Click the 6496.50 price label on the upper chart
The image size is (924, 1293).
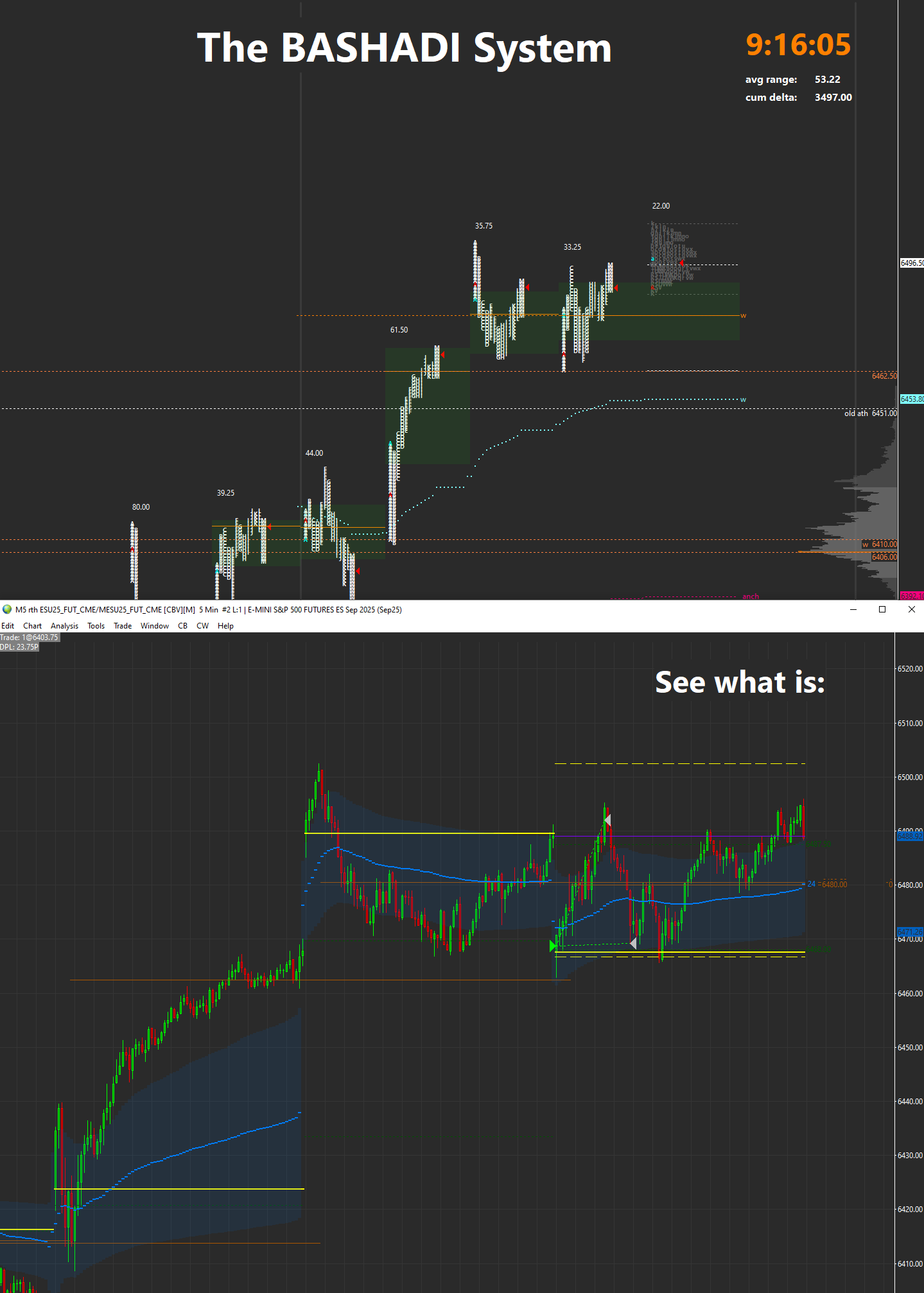click(x=912, y=263)
